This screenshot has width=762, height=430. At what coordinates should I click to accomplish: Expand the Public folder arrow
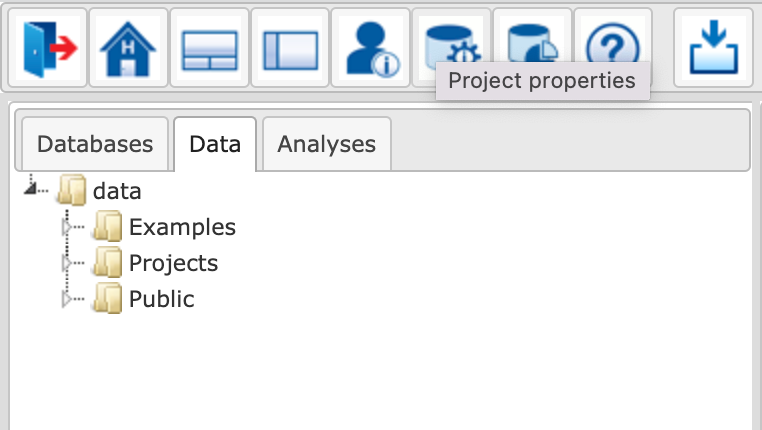click(x=67, y=299)
